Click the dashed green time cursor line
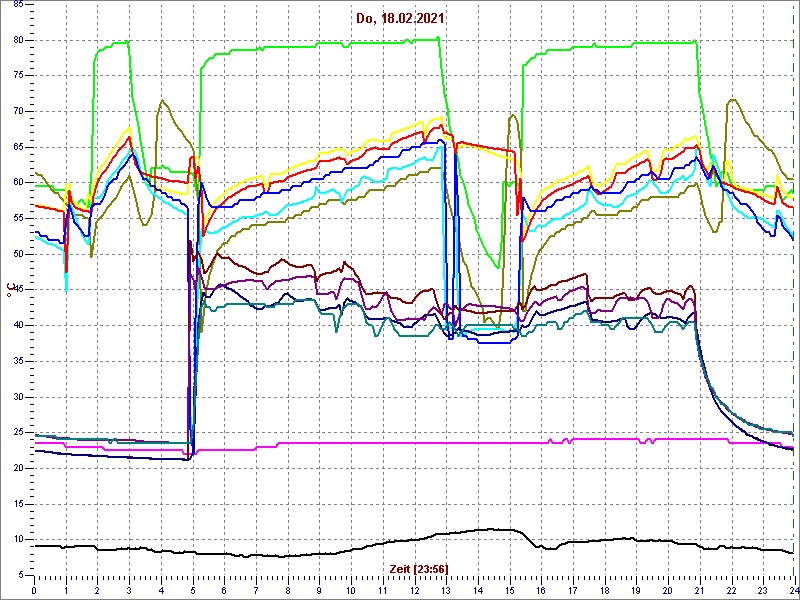Viewport: 800px width, 600px height. coord(793,290)
